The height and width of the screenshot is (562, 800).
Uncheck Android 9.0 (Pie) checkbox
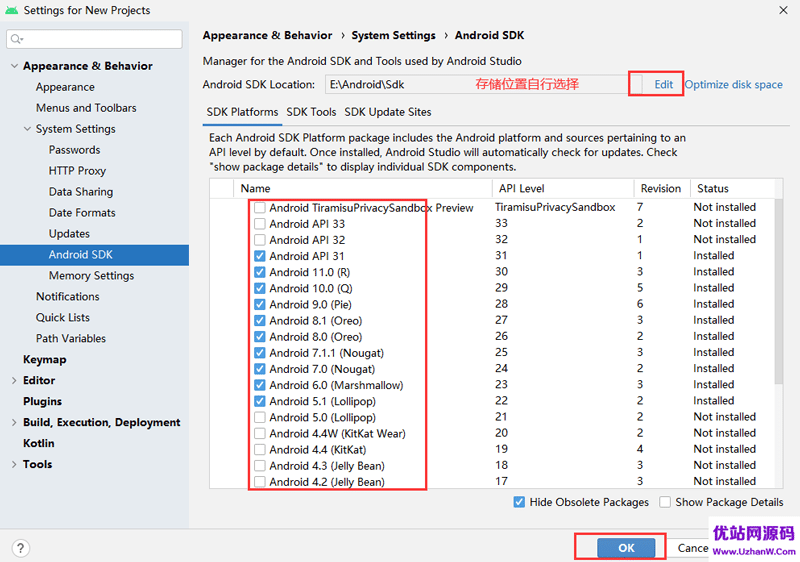click(x=260, y=304)
